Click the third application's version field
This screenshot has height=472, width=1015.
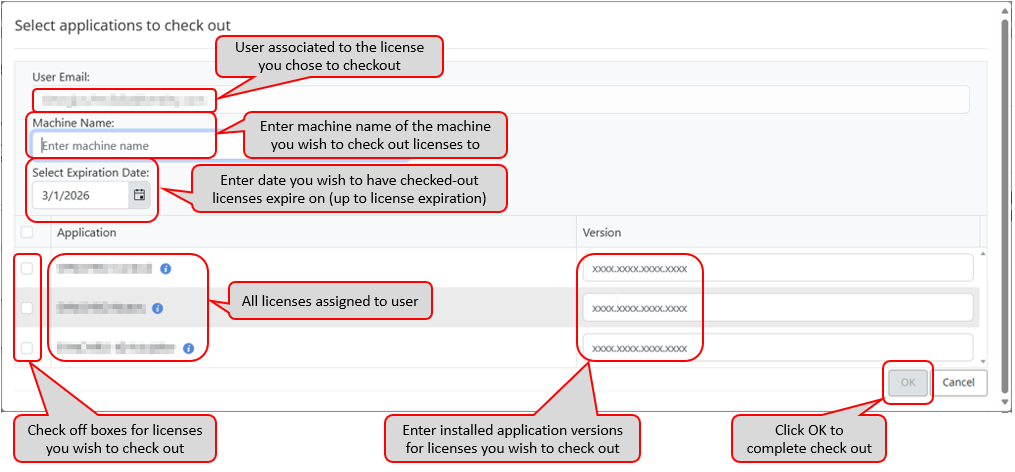[x=776, y=348]
